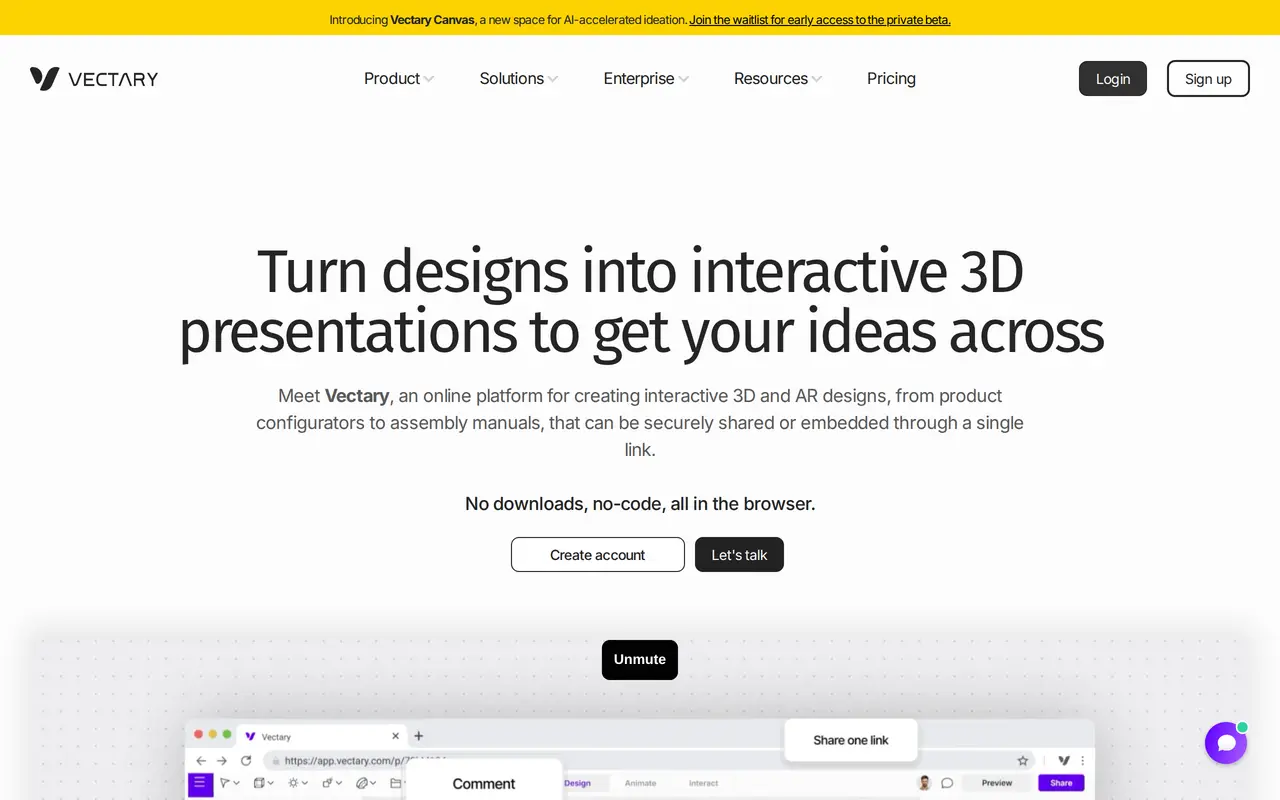Click the back arrow in demo browser

pyautogui.click(x=201, y=761)
